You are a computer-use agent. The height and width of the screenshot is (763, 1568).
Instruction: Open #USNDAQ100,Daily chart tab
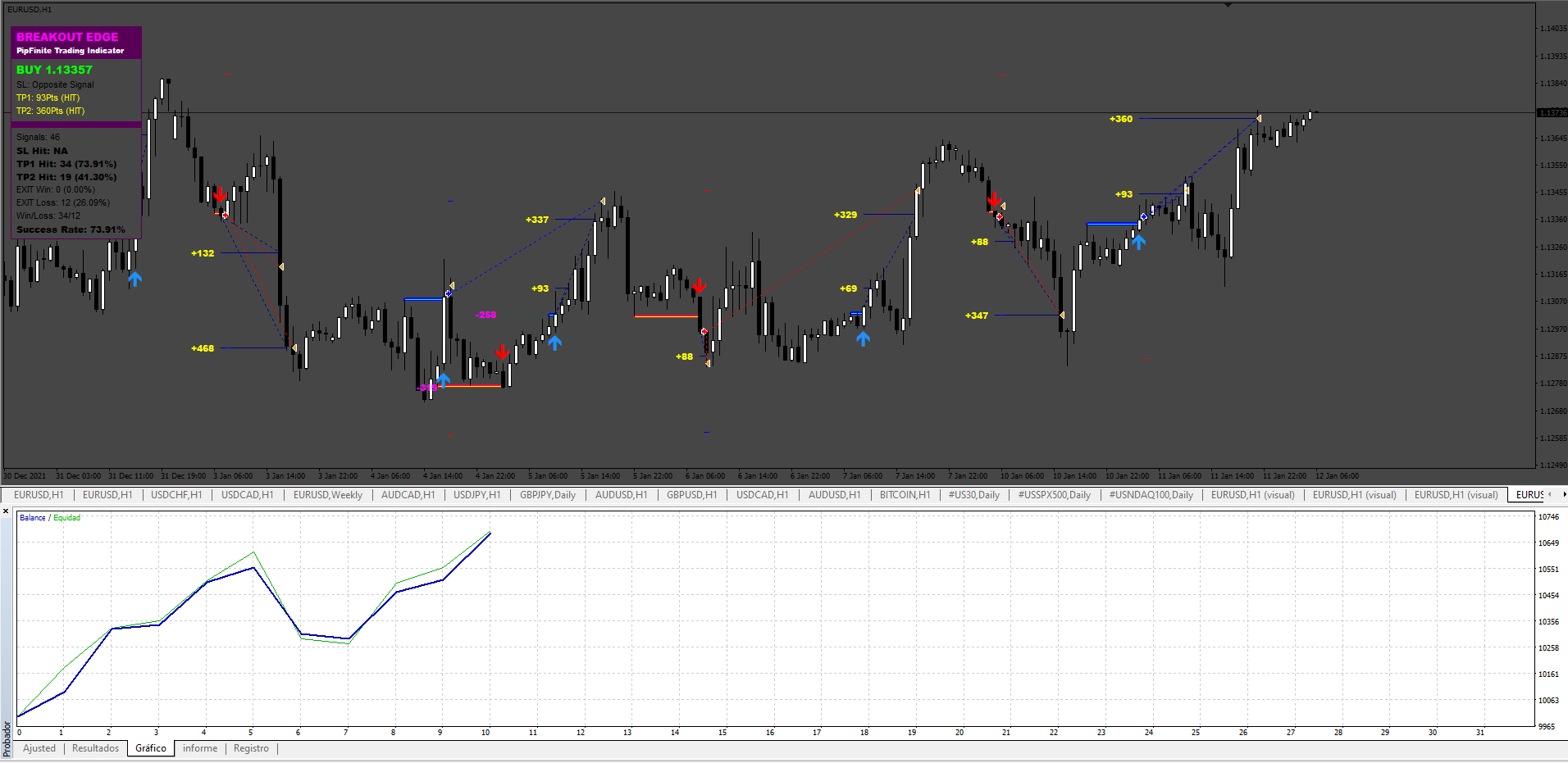[x=1151, y=495]
